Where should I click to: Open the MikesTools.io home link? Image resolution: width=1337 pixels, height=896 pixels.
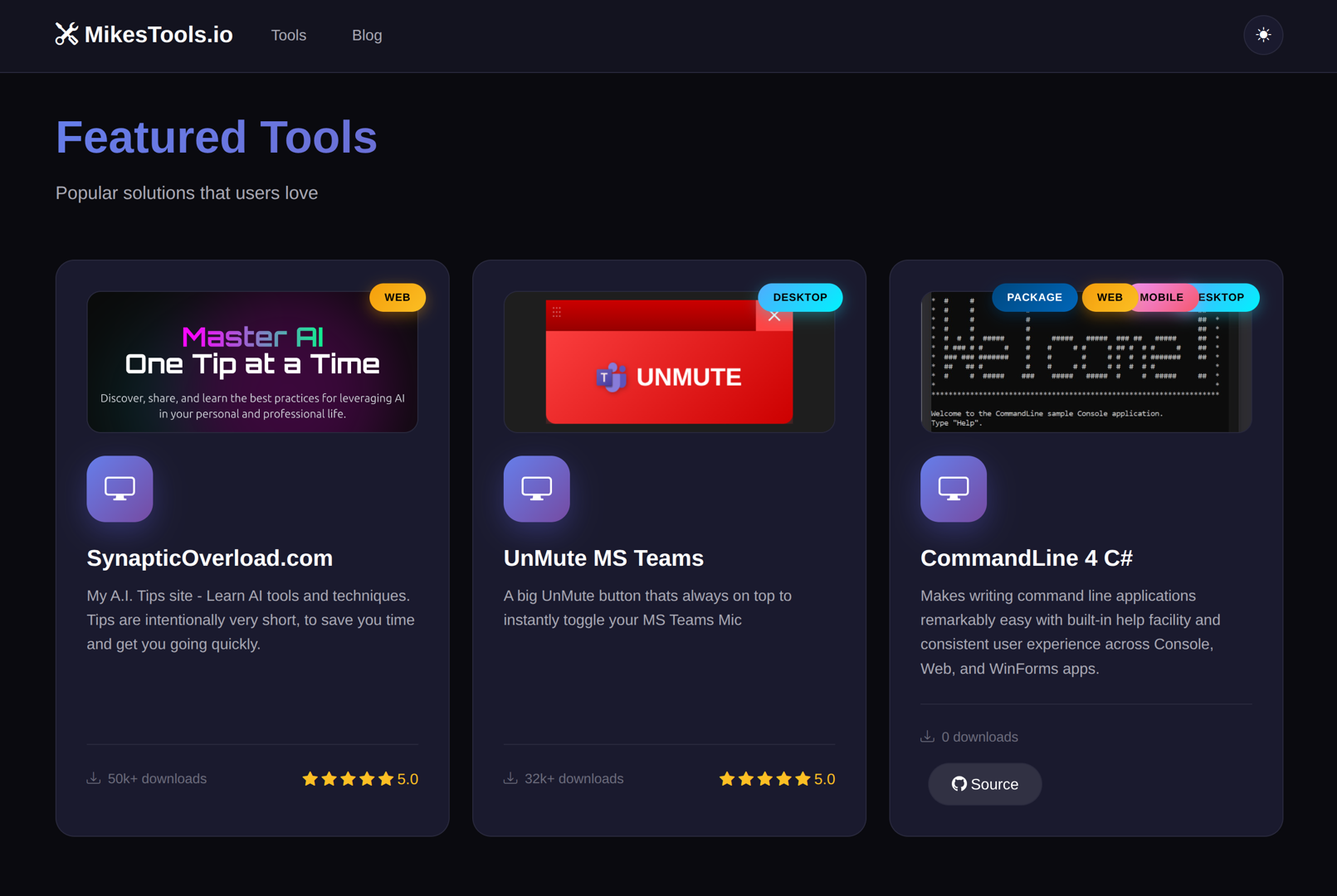(143, 35)
